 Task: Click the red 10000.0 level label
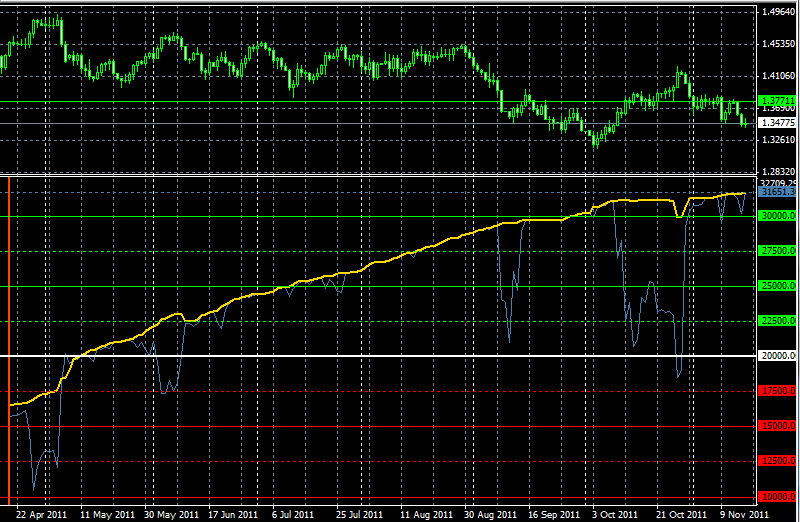(778, 496)
